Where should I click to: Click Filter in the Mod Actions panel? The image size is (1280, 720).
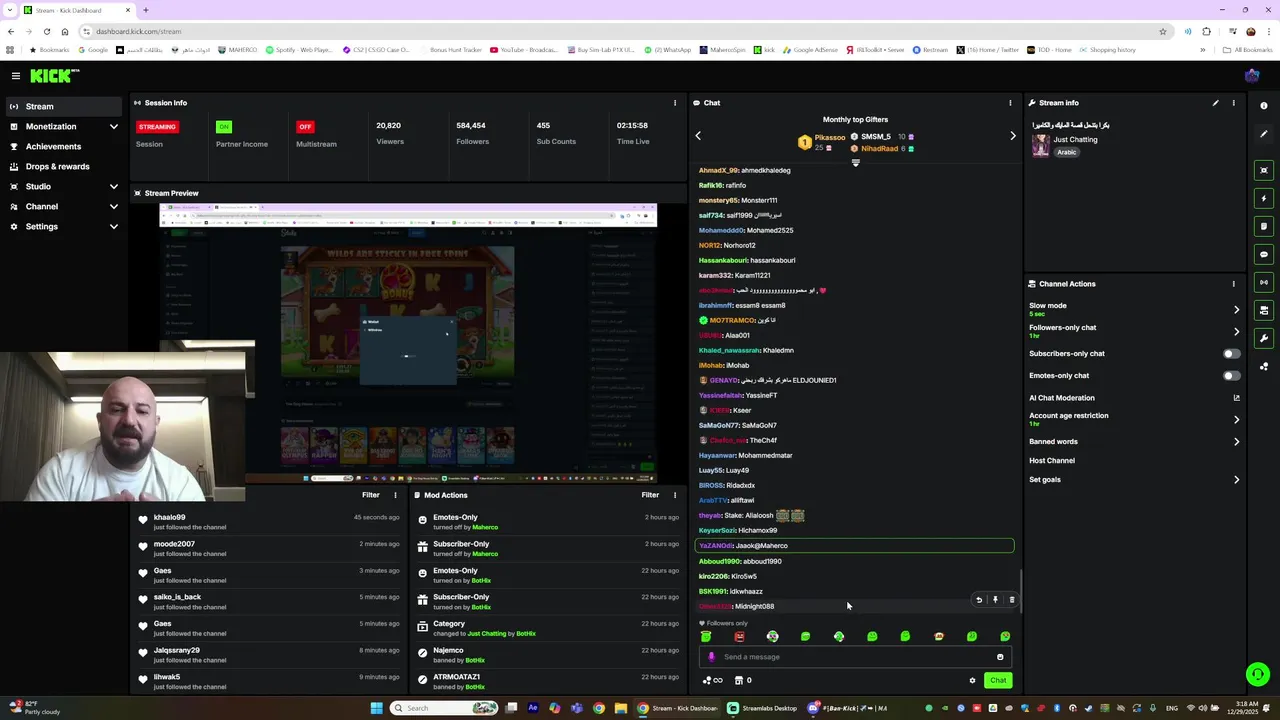click(x=650, y=495)
